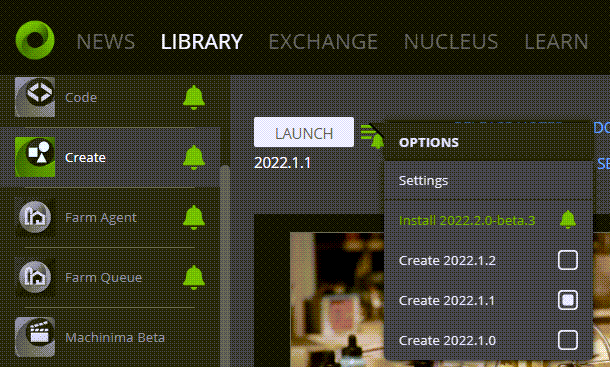
Task: Select Farm Agent in the sidebar
Action: (101, 217)
